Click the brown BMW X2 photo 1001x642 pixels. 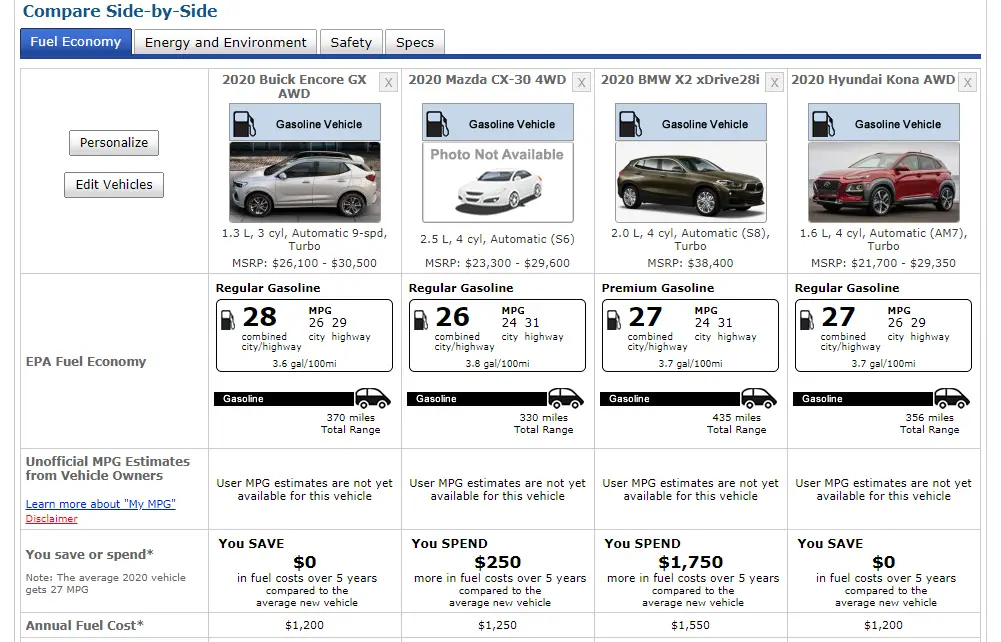(x=691, y=182)
